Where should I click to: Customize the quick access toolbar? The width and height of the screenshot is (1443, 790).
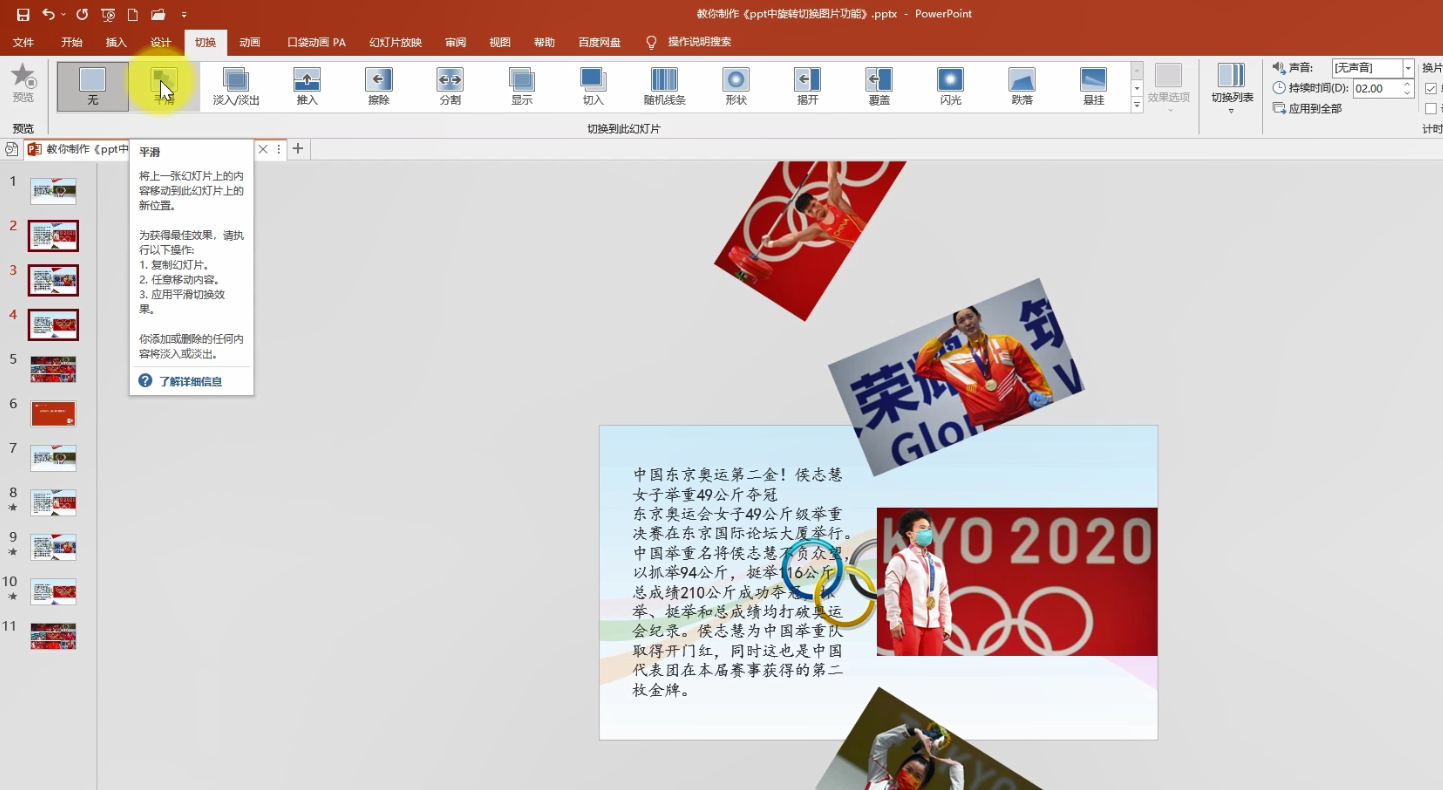pos(184,14)
